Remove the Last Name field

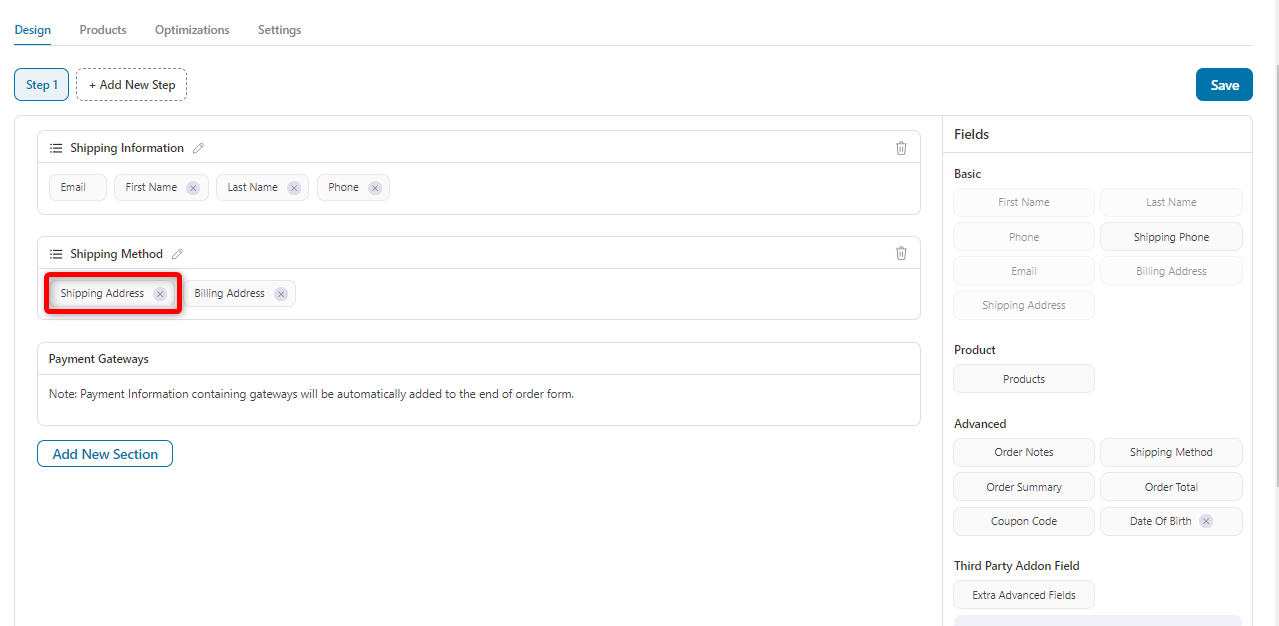[x=294, y=188]
